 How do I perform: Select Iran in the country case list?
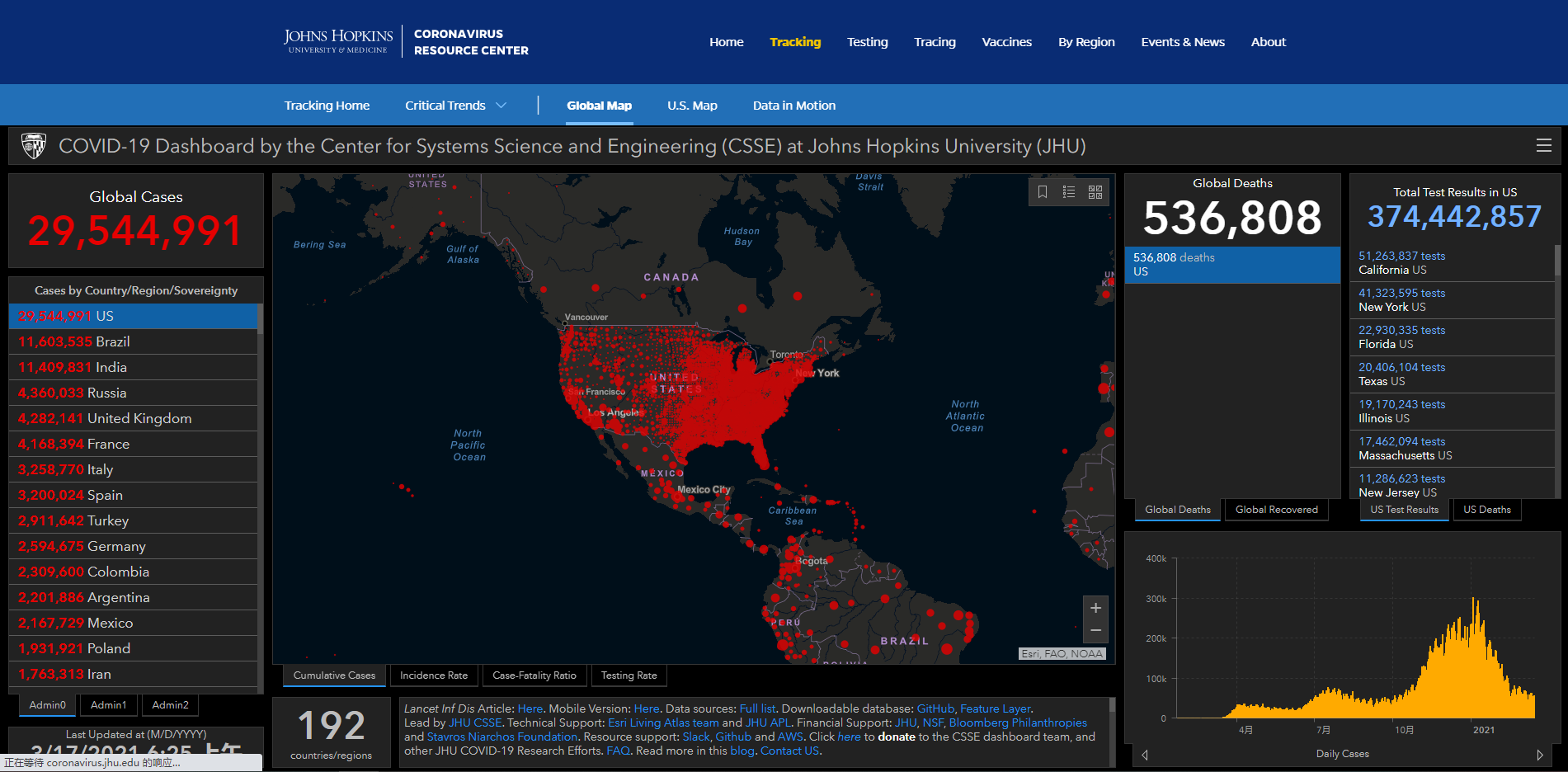point(133,674)
